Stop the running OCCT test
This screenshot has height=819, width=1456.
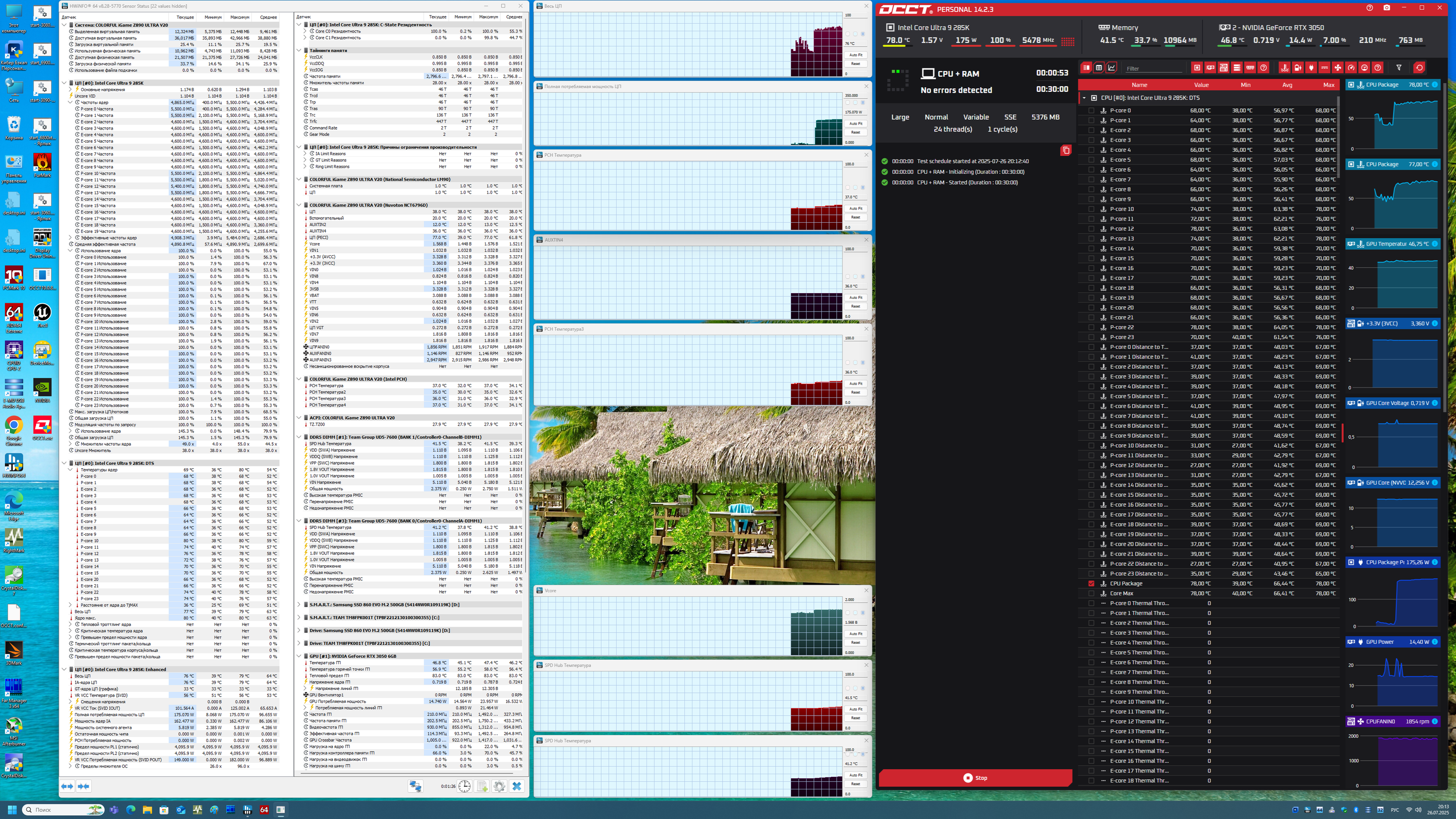coord(975,778)
